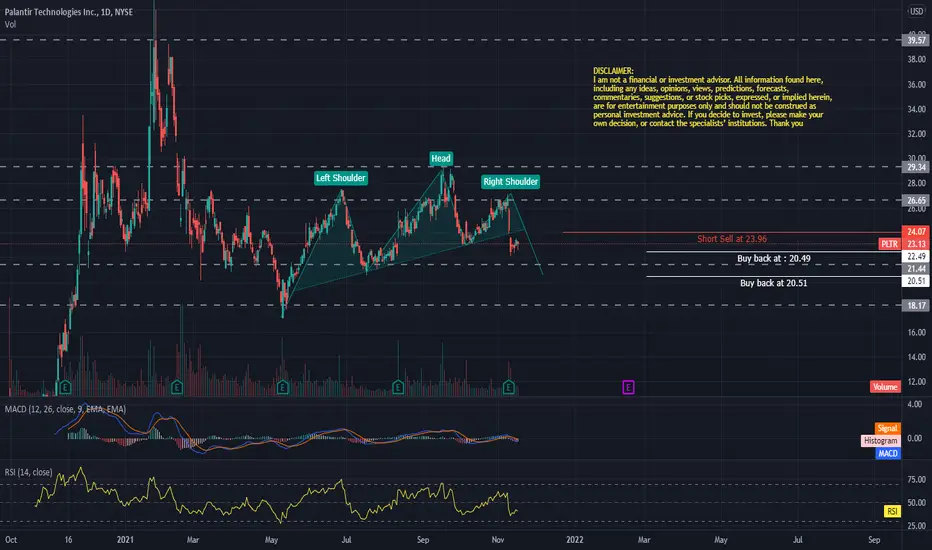Click the Vol indicator legend
This screenshot has height=550, width=932.
10,24
